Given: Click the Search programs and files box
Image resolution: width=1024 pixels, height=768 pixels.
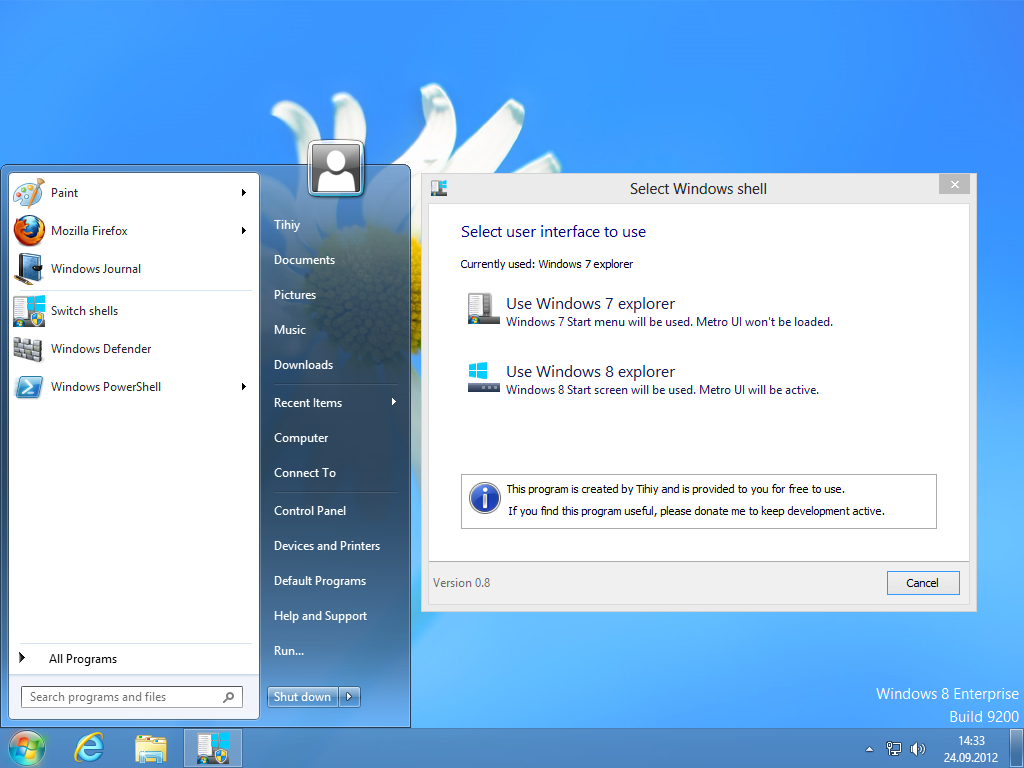Looking at the screenshot, I should tap(120, 697).
